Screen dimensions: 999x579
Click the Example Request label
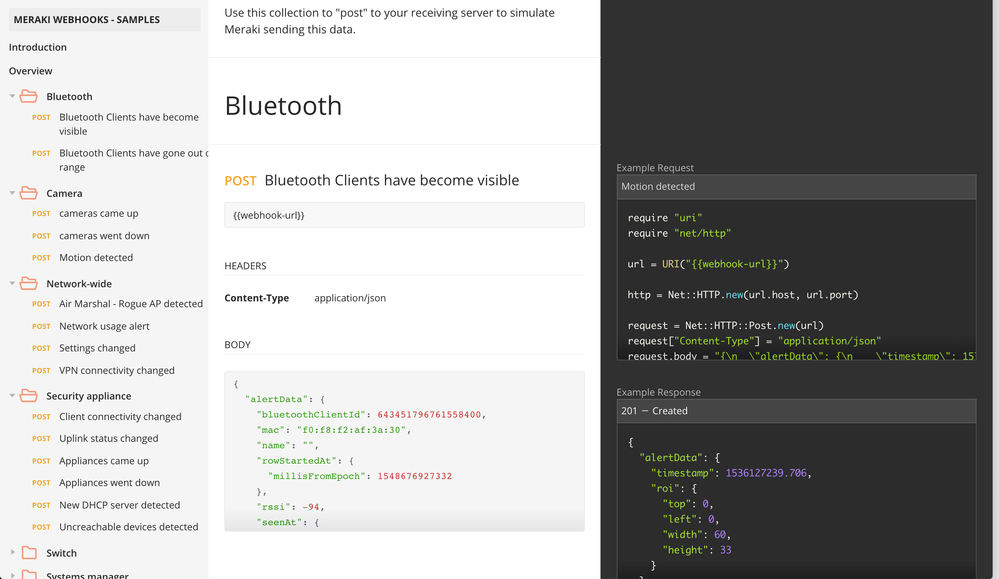coord(655,168)
